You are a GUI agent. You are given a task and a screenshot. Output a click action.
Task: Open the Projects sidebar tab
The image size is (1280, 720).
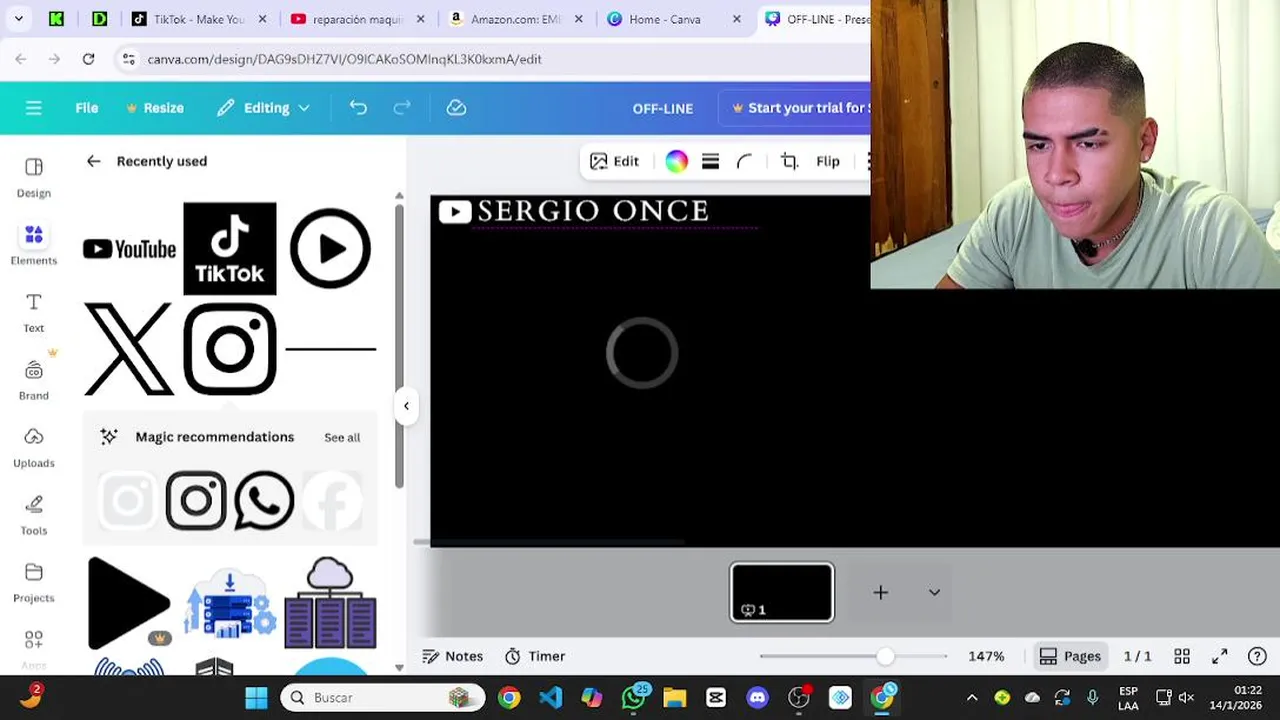coord(34,582)
